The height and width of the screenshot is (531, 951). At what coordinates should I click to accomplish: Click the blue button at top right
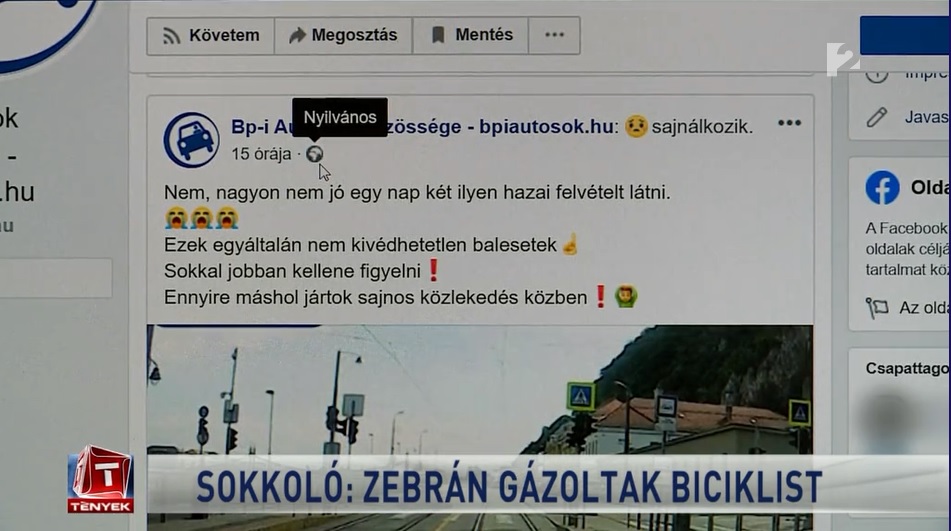(905, 36)
